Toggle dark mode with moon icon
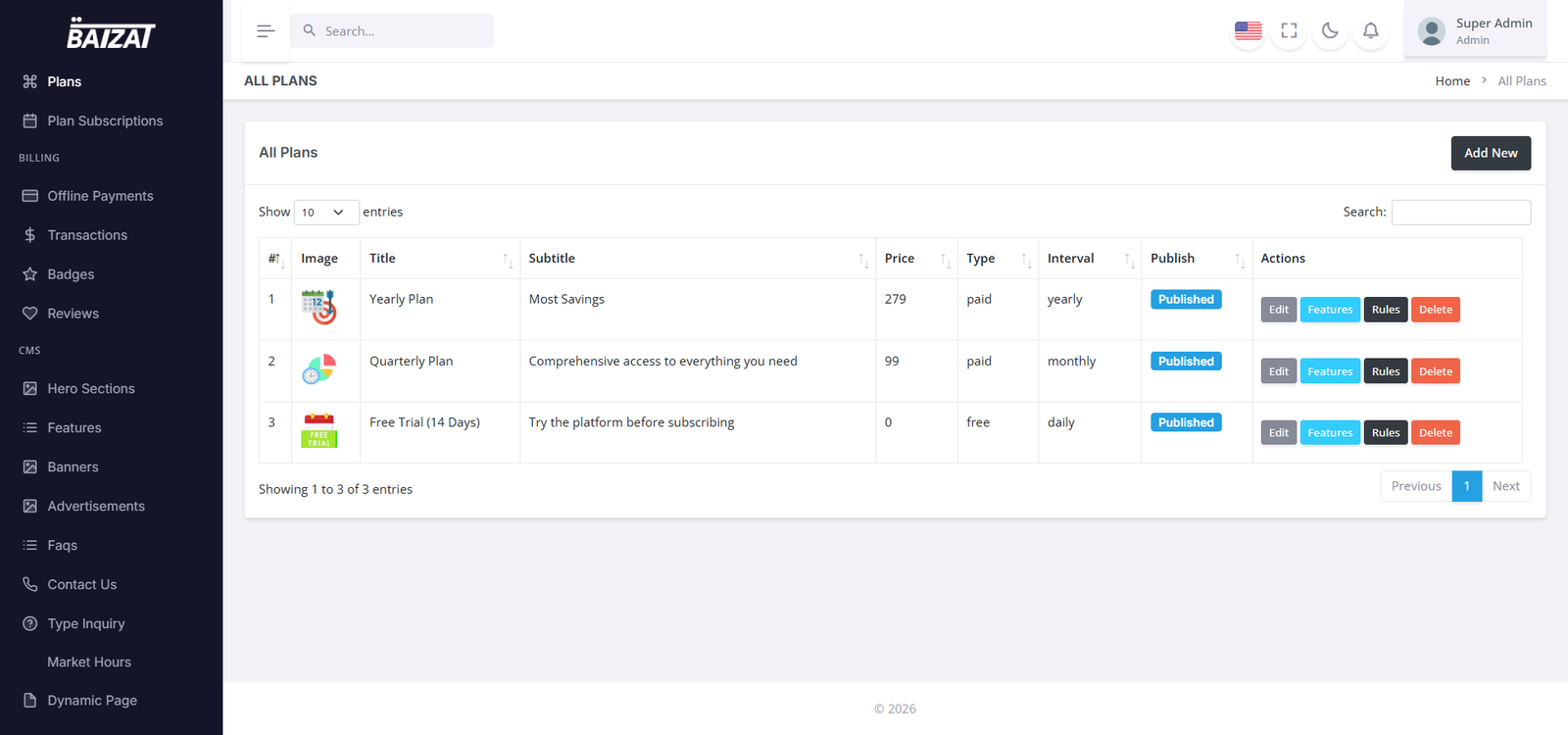Viewport: 1568px width, 735px height. [x=1330, y=31]
